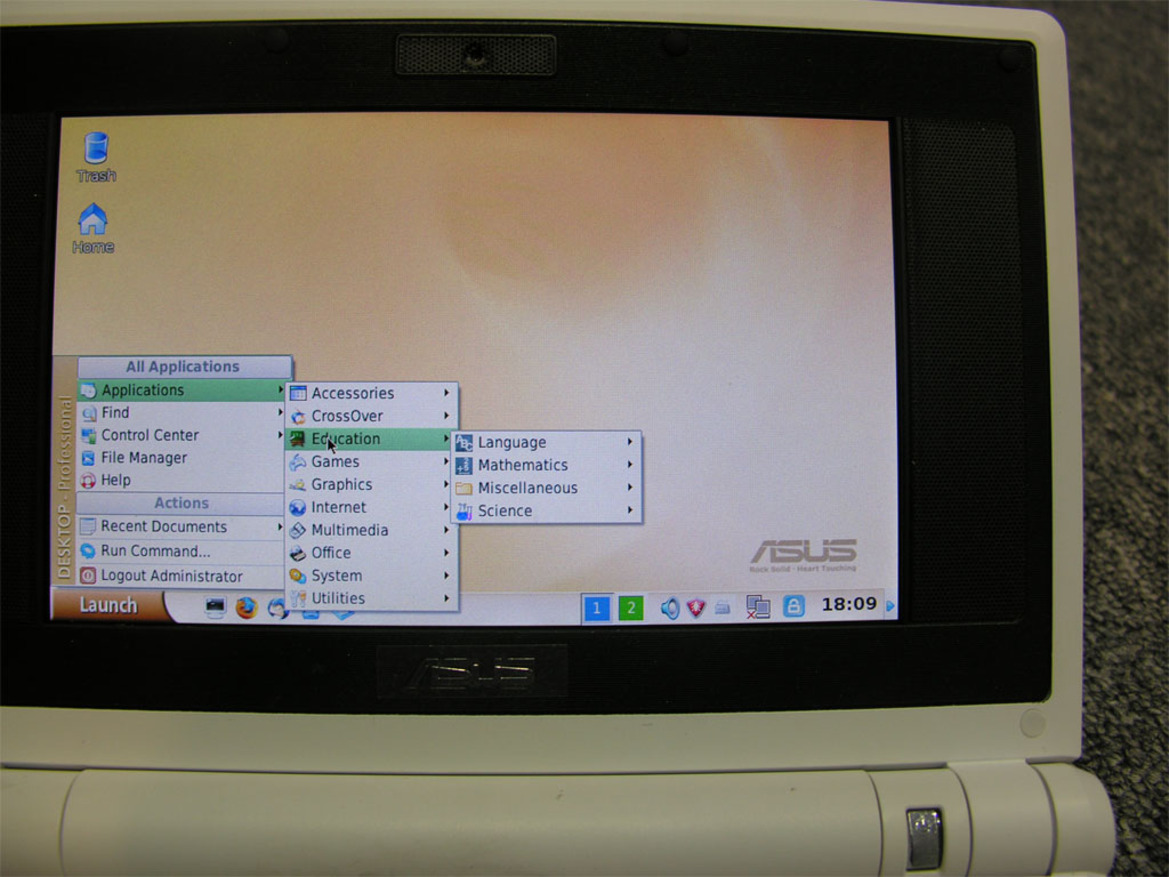The image size is (1169, 877).
Task: Click the Science flask icon
Action: [x=464, y=512]
